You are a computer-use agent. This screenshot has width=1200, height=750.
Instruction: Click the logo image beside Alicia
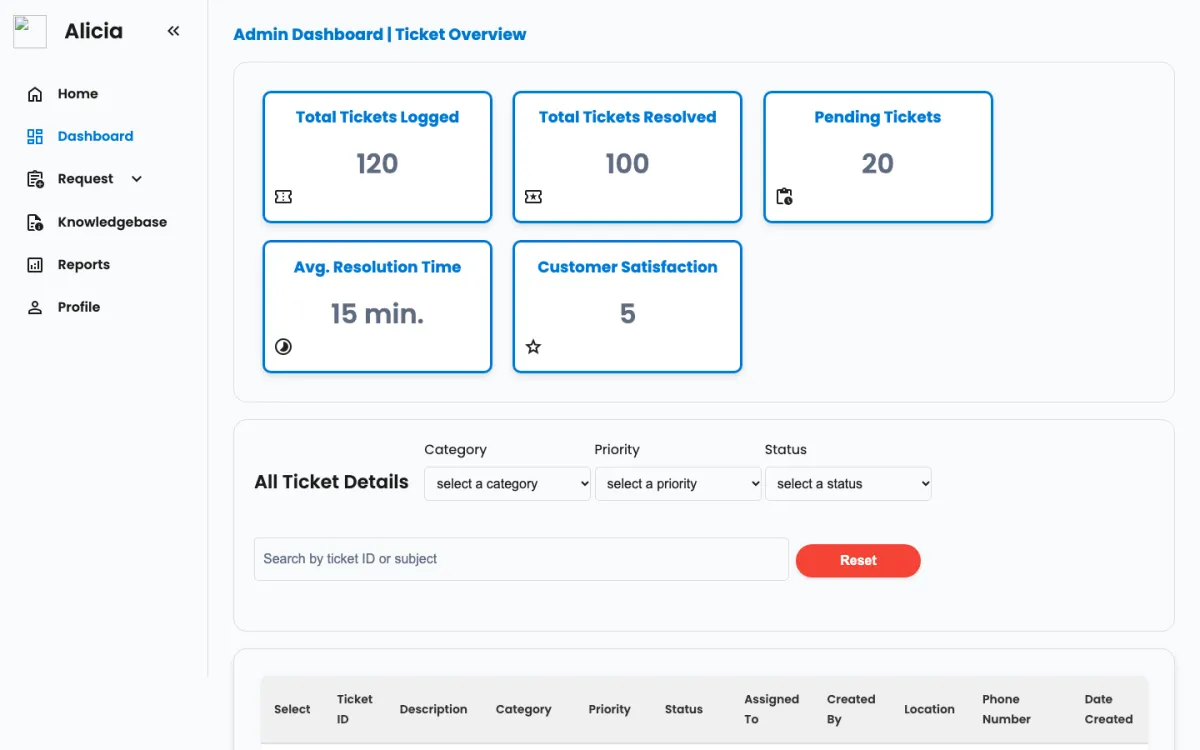(30, 31)
